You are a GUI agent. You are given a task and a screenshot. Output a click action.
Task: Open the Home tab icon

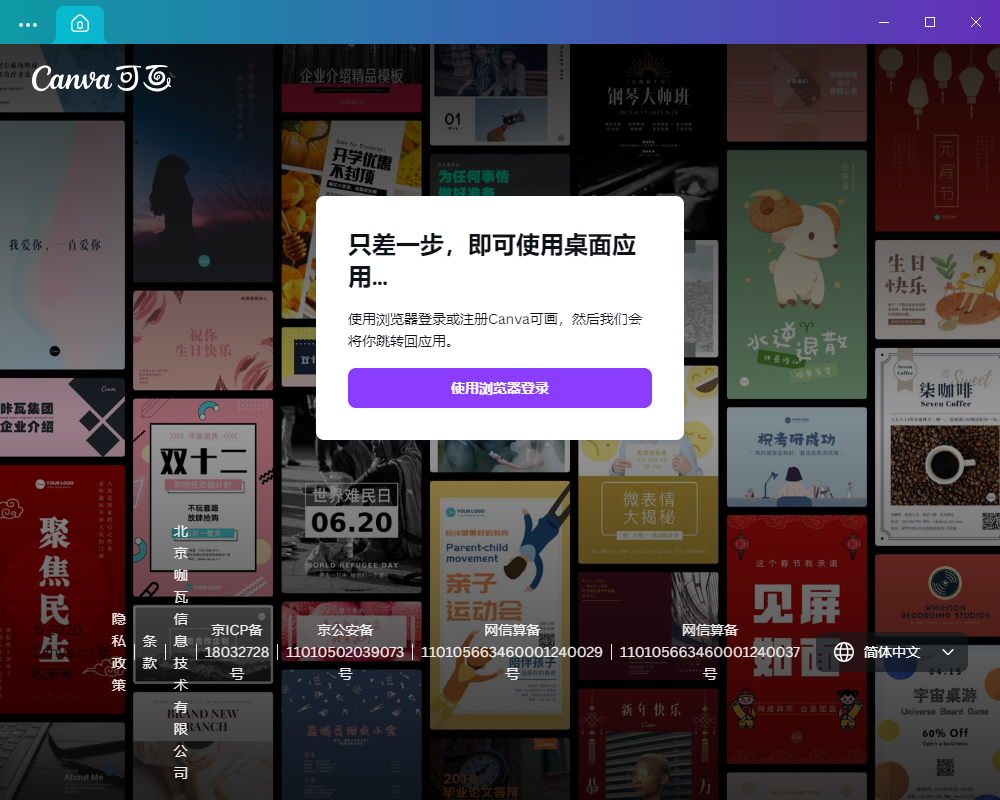click(80, 24)
